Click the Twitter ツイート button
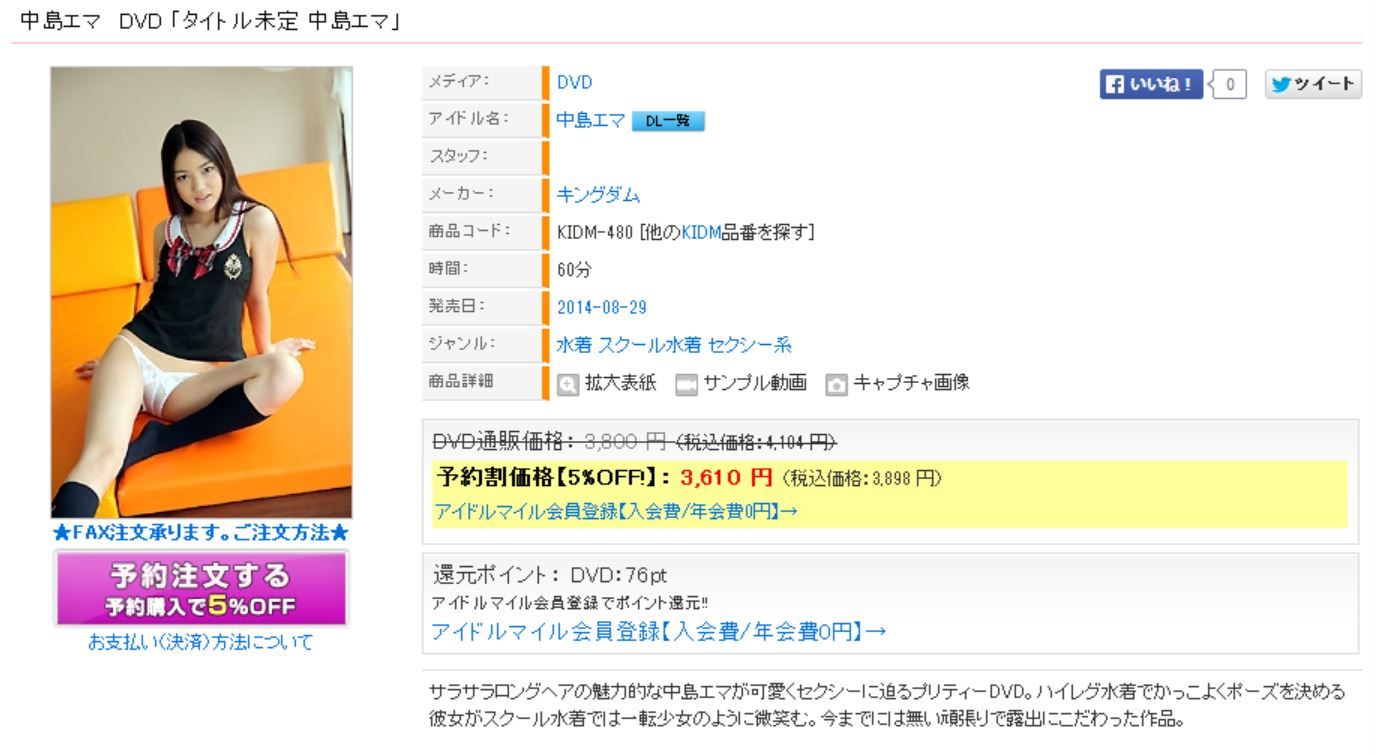Image resolution: width=1376 pixels, height=755 pixels. click(x=1314, y=85)
